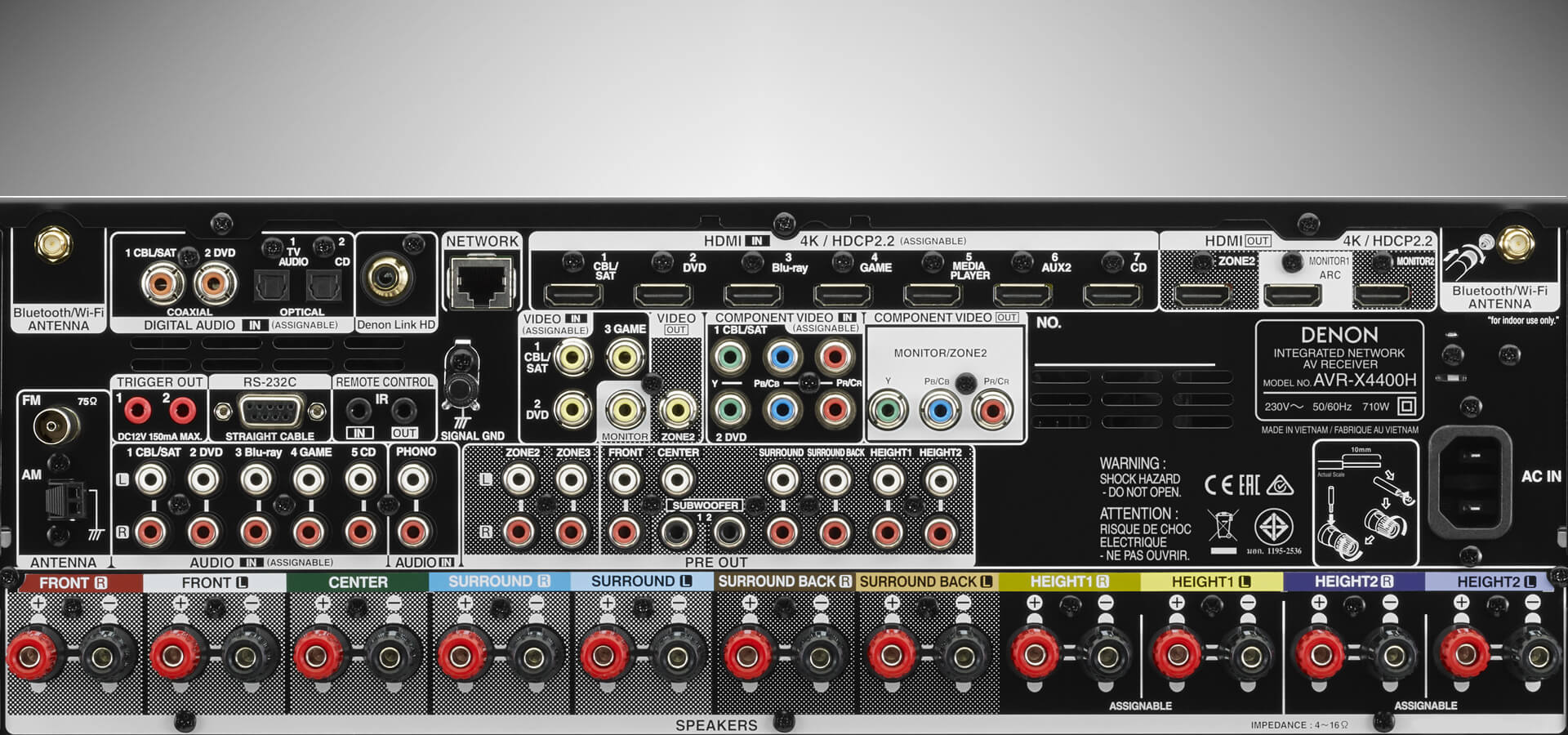The width and height of the screenshot is (1568, 735).
Task: Click the Denon Link HD jack
Action: coord(388,277)
